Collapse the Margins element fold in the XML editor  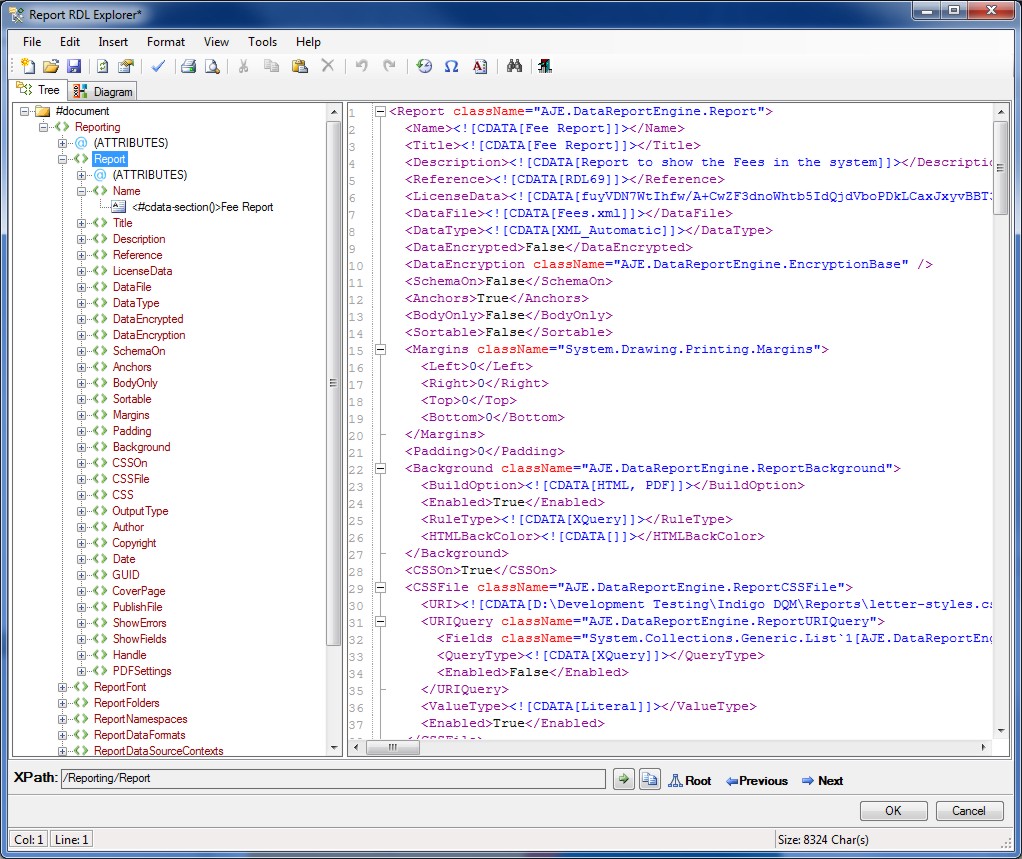pyautogui.click(x=380, y=349)
